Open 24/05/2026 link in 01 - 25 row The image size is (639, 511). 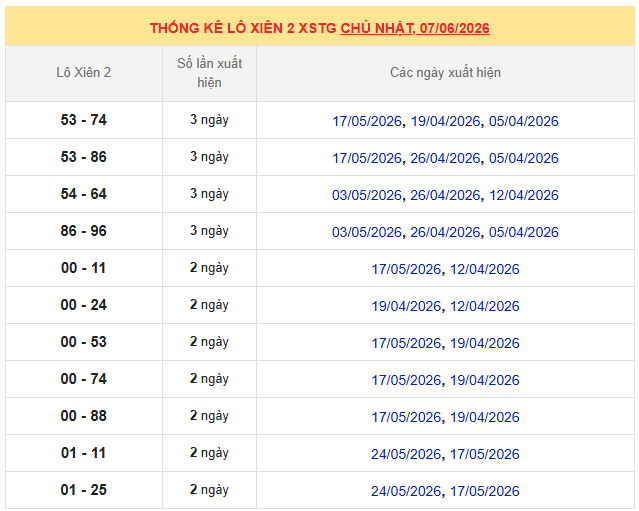point(406,491)
